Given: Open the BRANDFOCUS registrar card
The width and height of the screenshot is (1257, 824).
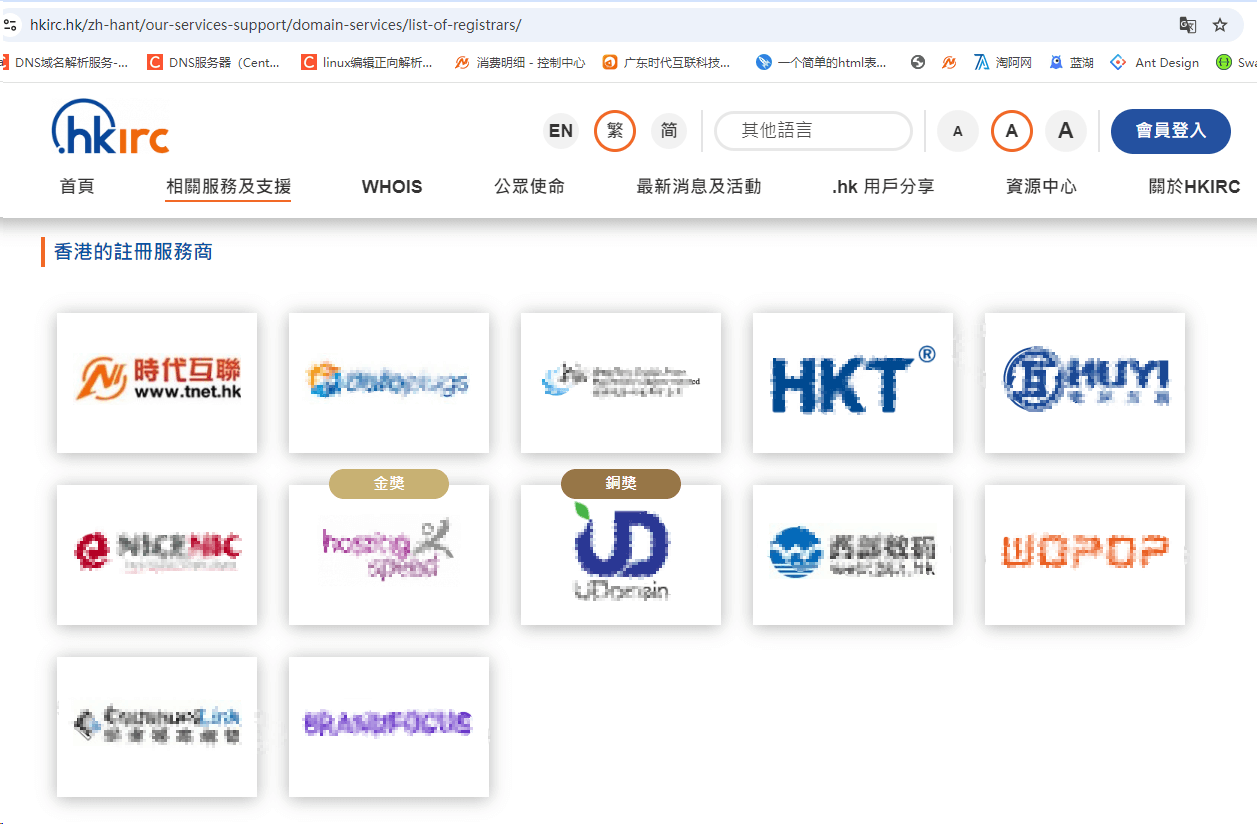Looking at the screenshot, I should click(389, 727).
